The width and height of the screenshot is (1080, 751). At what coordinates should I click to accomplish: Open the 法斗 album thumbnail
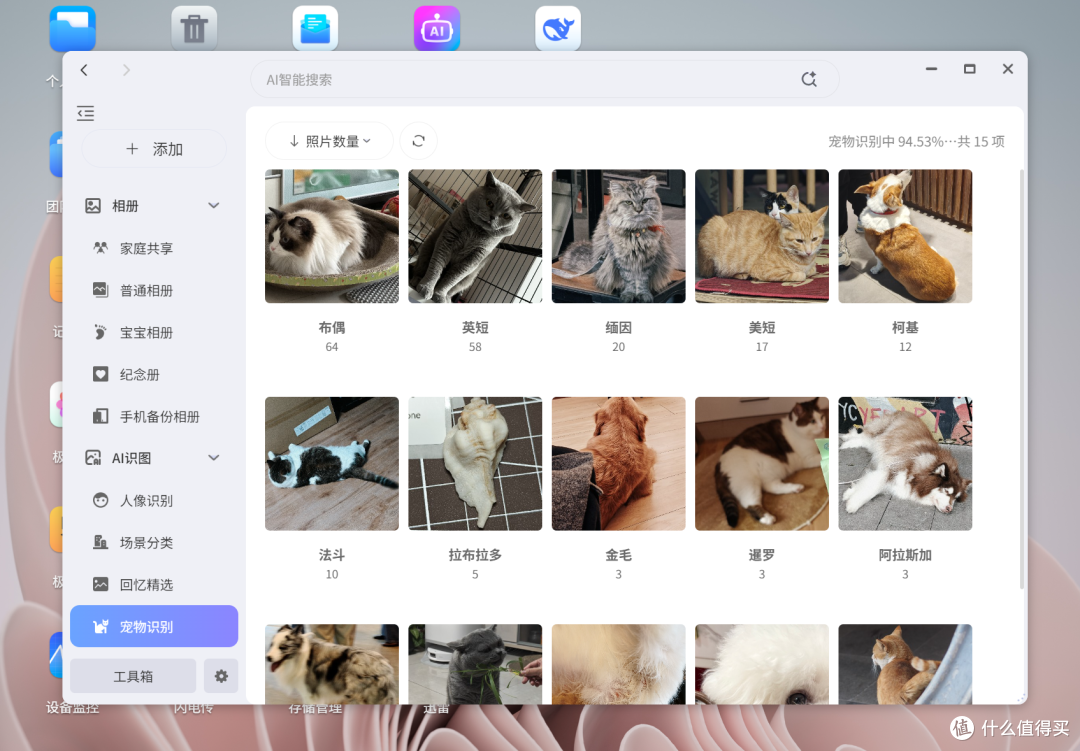(x=332, y=464)
